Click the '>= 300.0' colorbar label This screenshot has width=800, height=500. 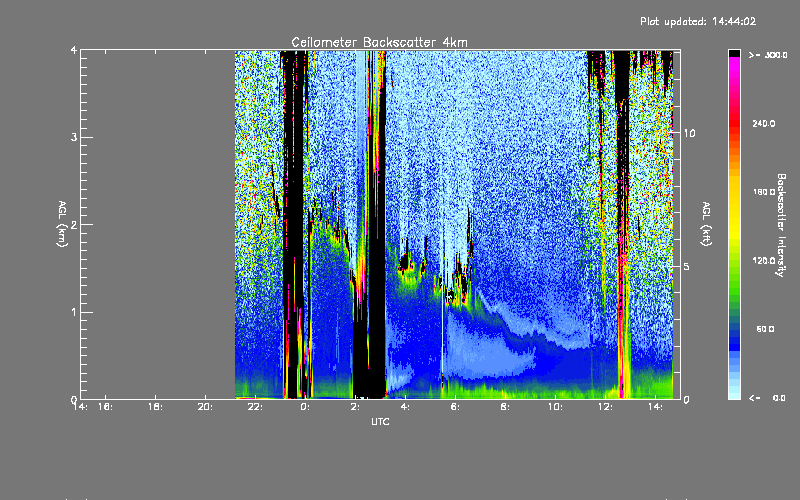pyautogui.click(x=768, y=55)
